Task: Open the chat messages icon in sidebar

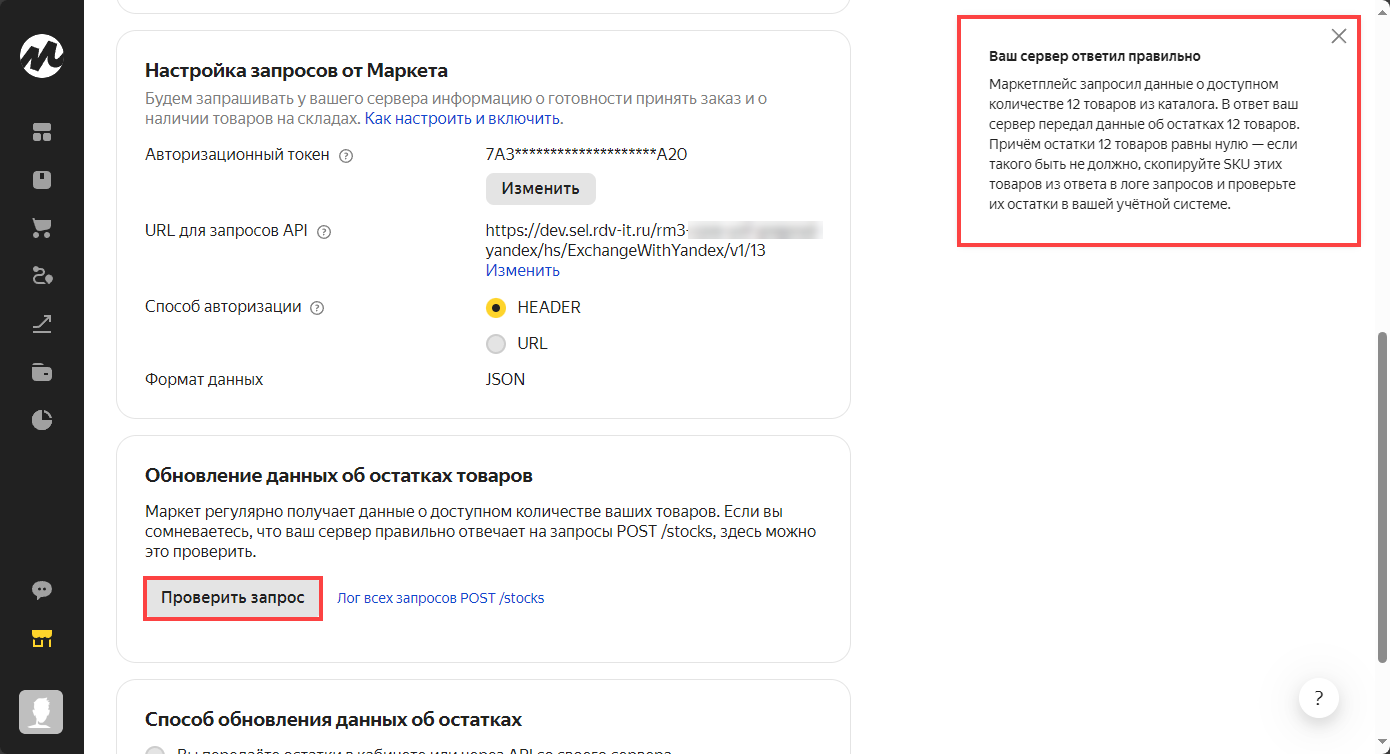Action: [x=41, y=590]
